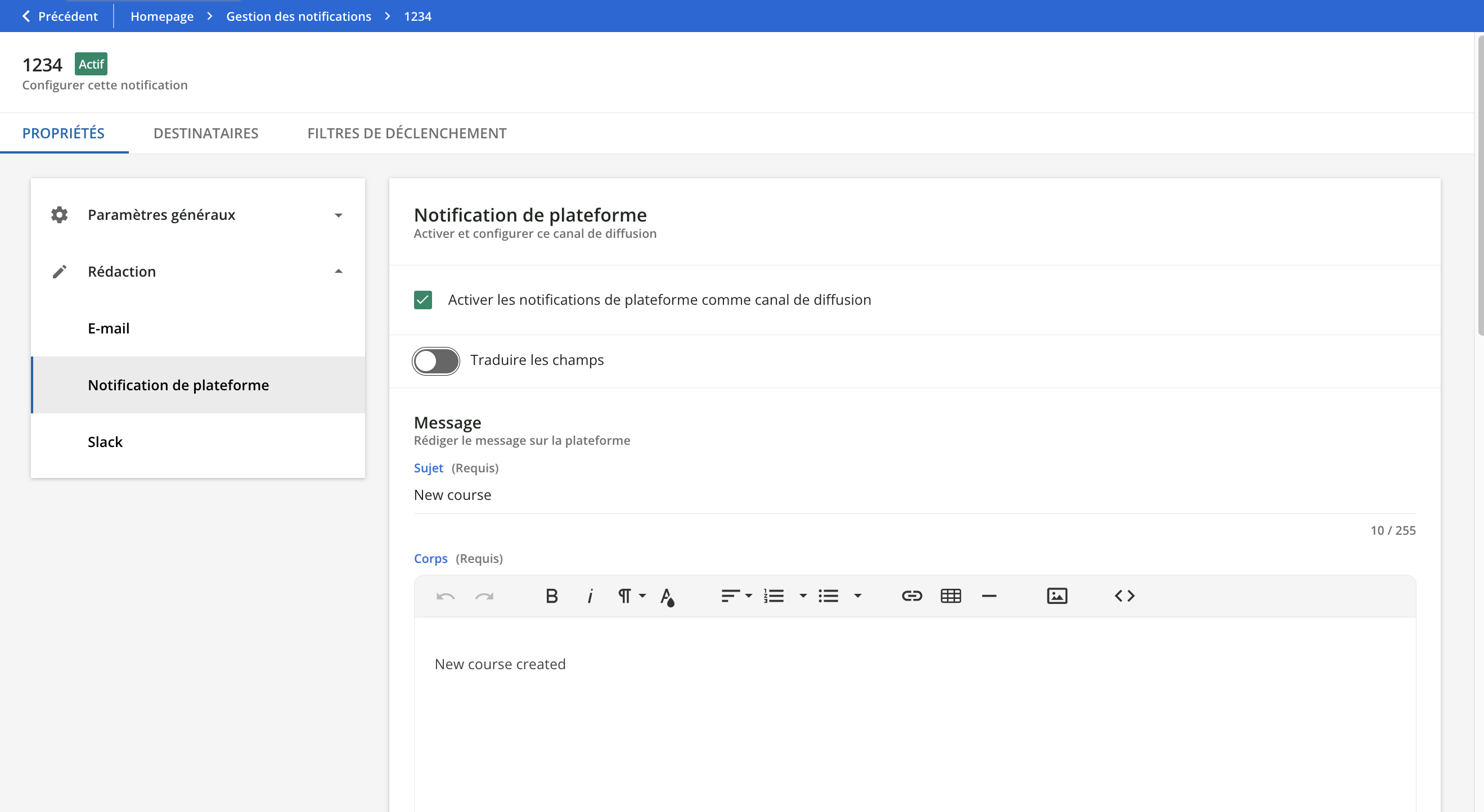
Task: Open Gestion des notifications from the breadcrumb
Action: tap(298, 16)
